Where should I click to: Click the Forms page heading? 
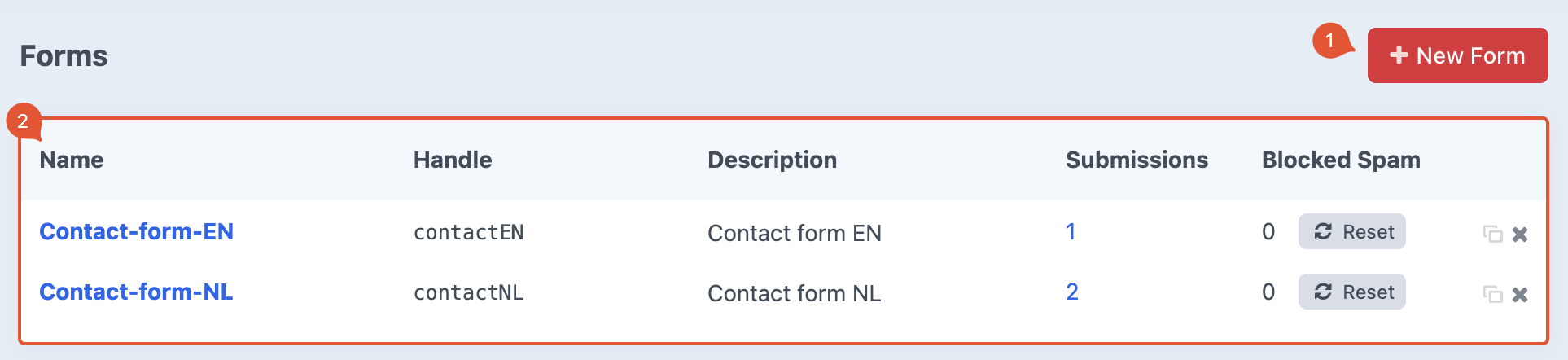[64, 56]
